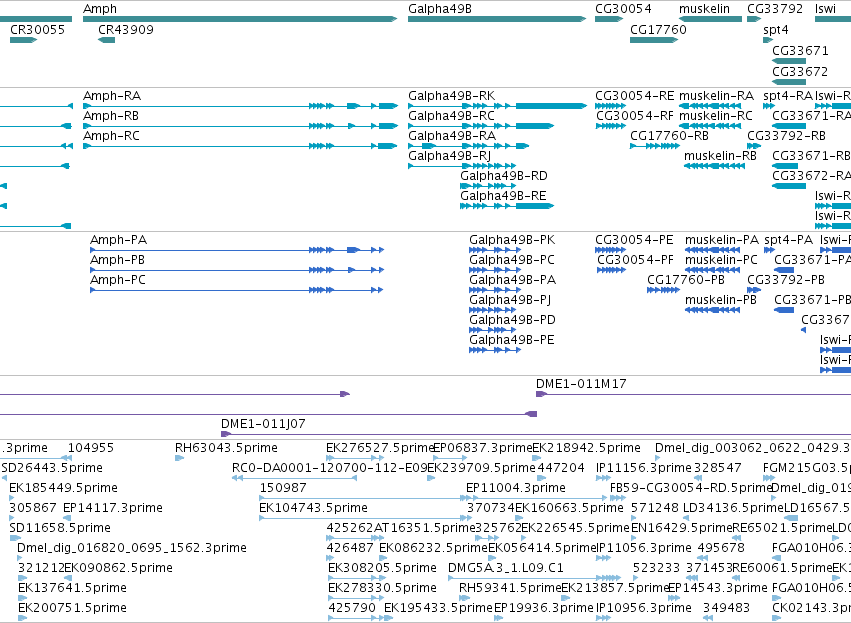The image size is (851, 623).
Task: Click the Galpha49B gene feature bar
Action: click(497, 19)
